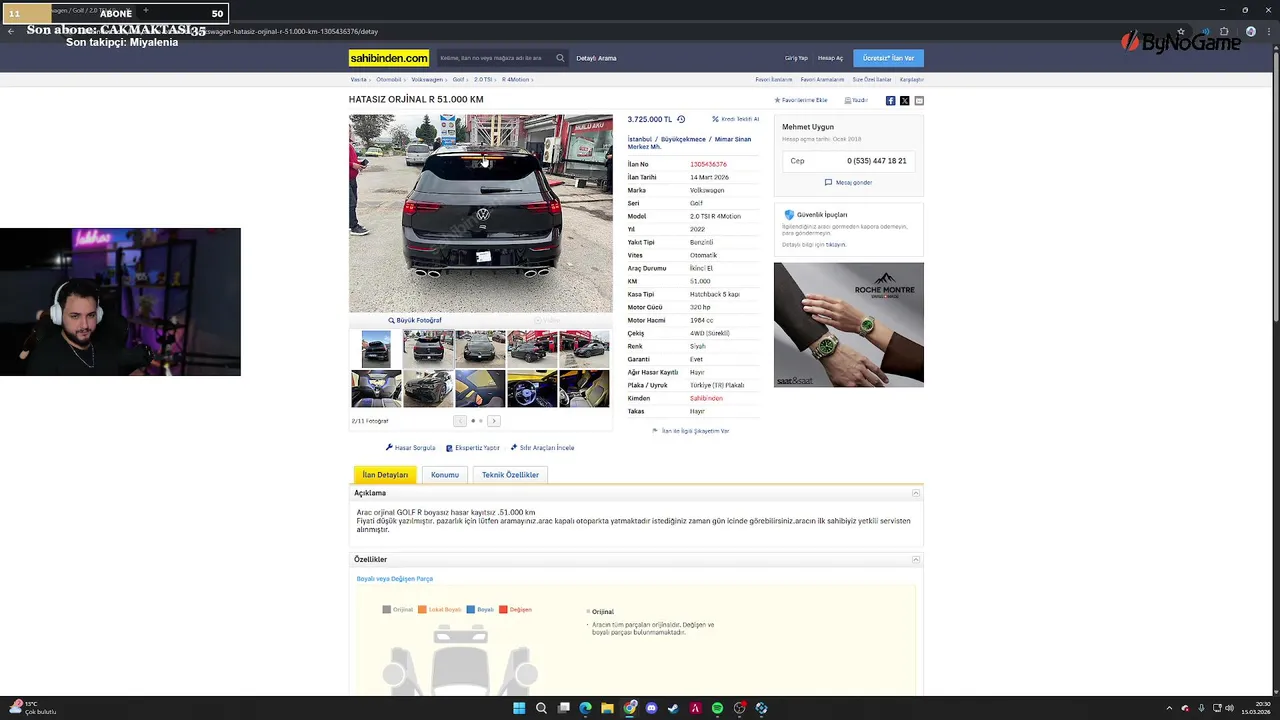Share listing on X
The width and height of the screenshot is (1280, 720).
point(904,100)
